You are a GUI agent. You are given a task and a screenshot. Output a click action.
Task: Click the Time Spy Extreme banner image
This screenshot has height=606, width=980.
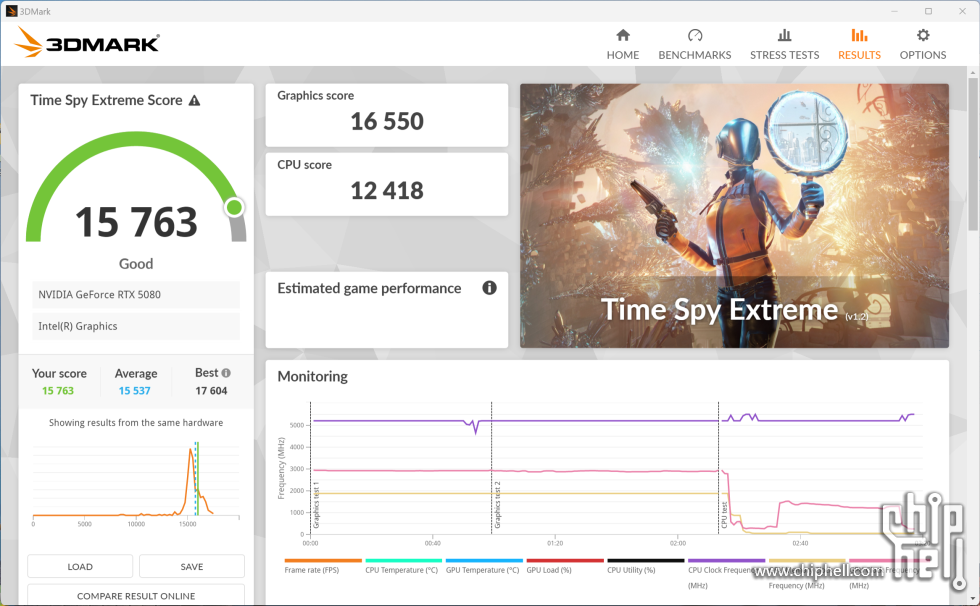coord(734,216)
